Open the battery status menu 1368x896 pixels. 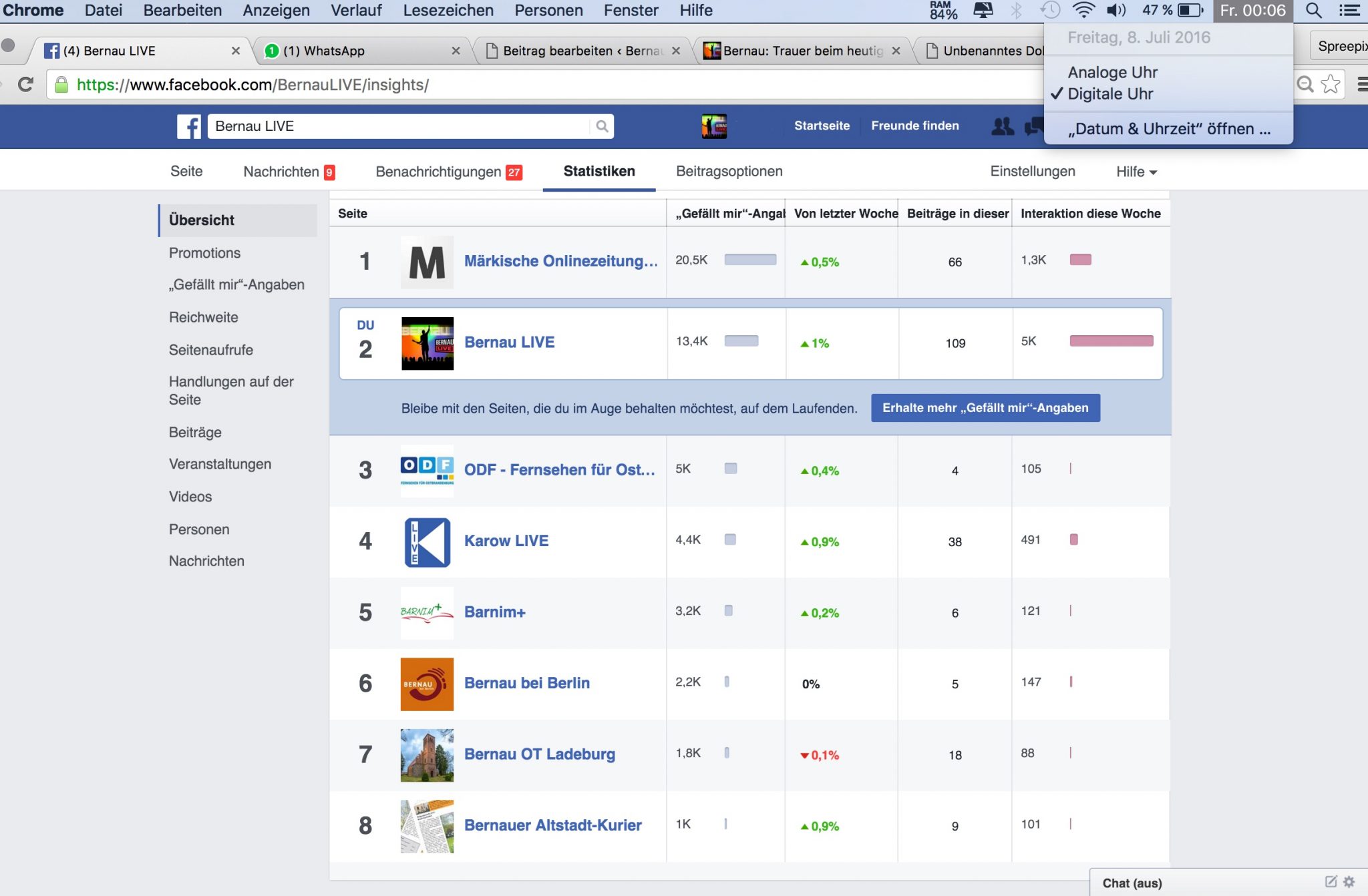pos(1190,11)
